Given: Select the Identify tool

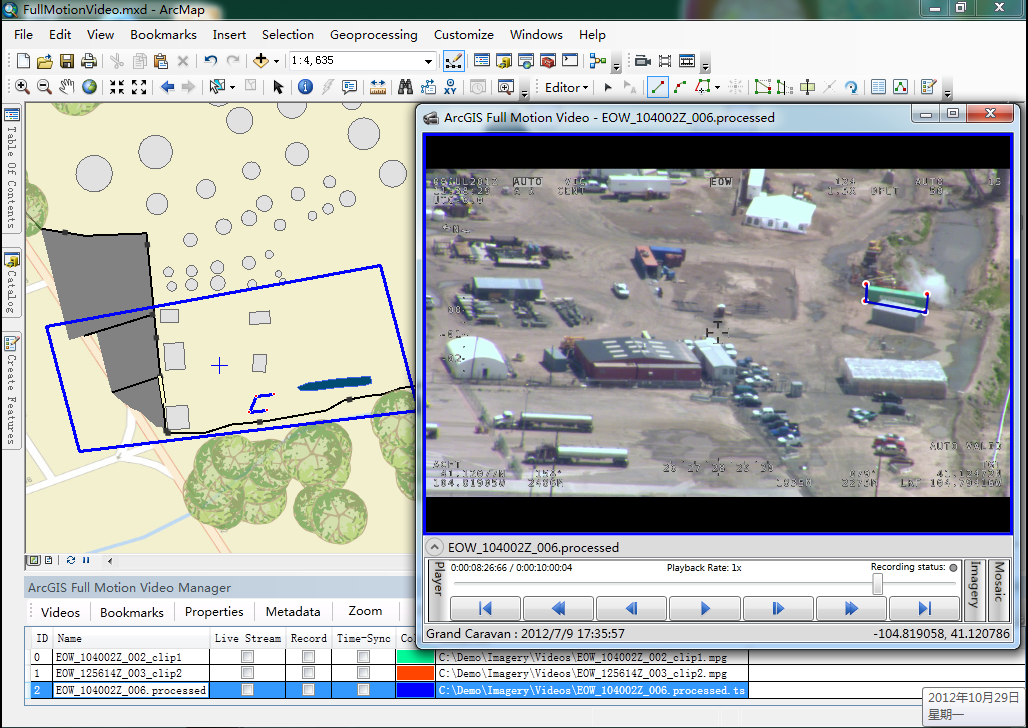Looking at the screenshot, I should (305, 87).
